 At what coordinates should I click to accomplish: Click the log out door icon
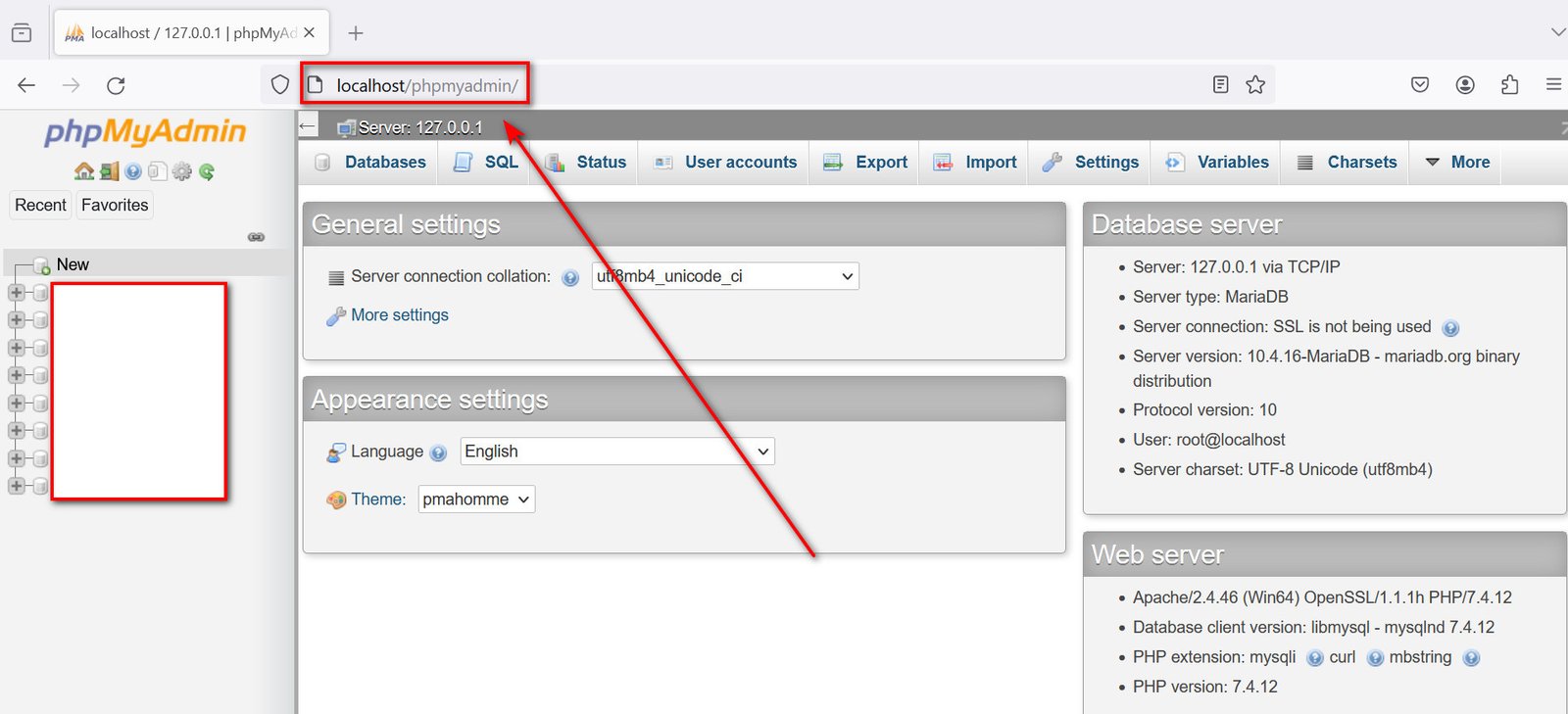(x=109, y=171)
